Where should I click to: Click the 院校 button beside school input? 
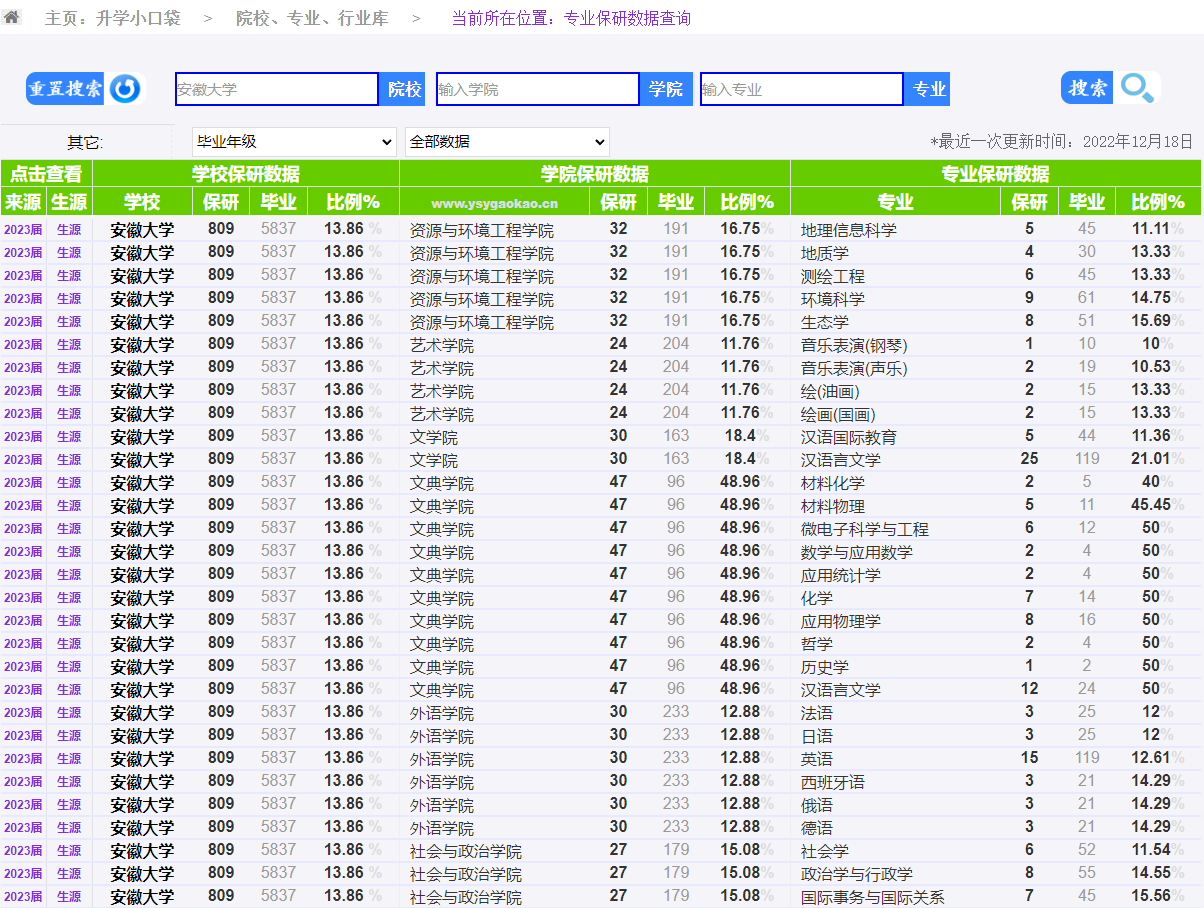point(403,89)
